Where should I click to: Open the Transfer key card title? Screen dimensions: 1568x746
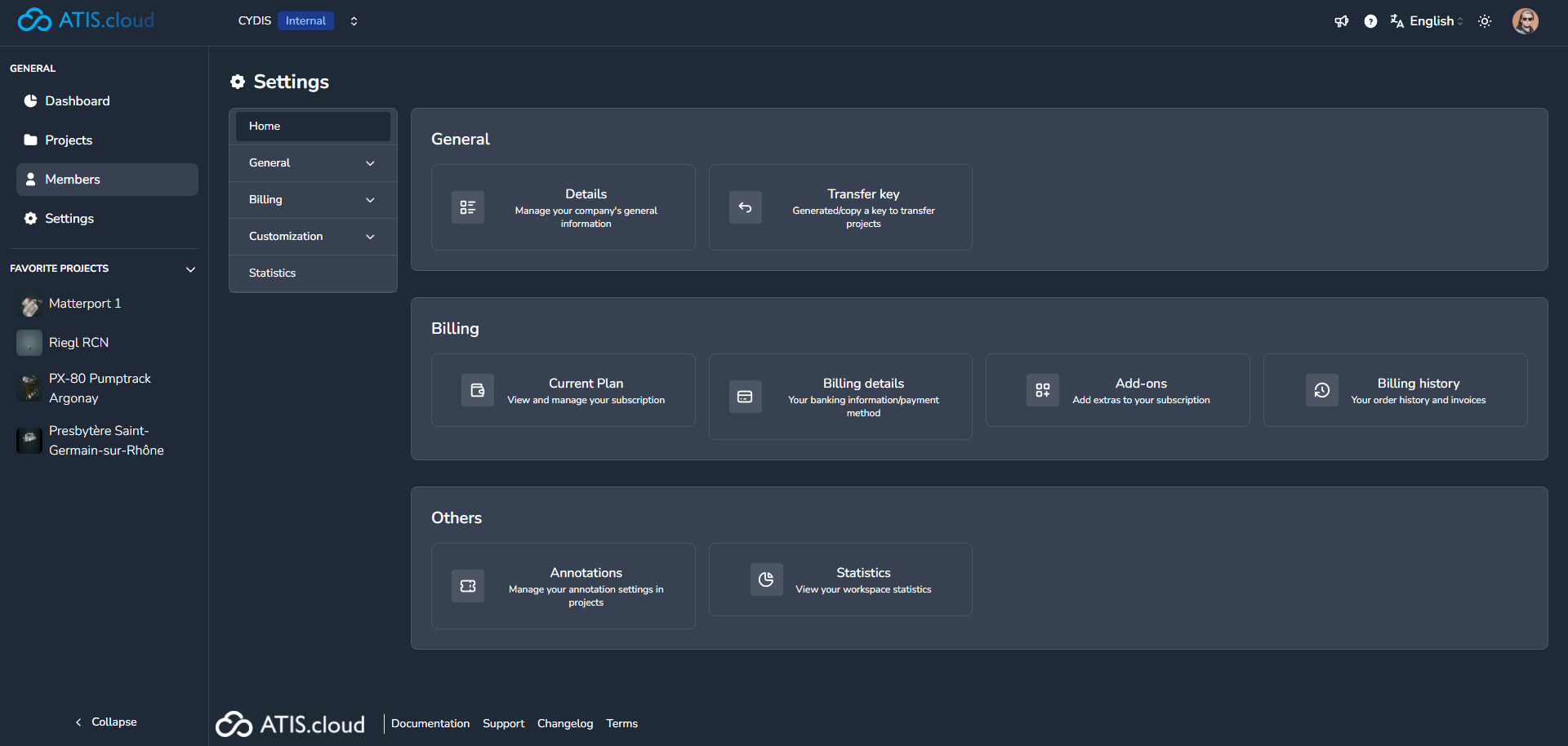point(863,194)
